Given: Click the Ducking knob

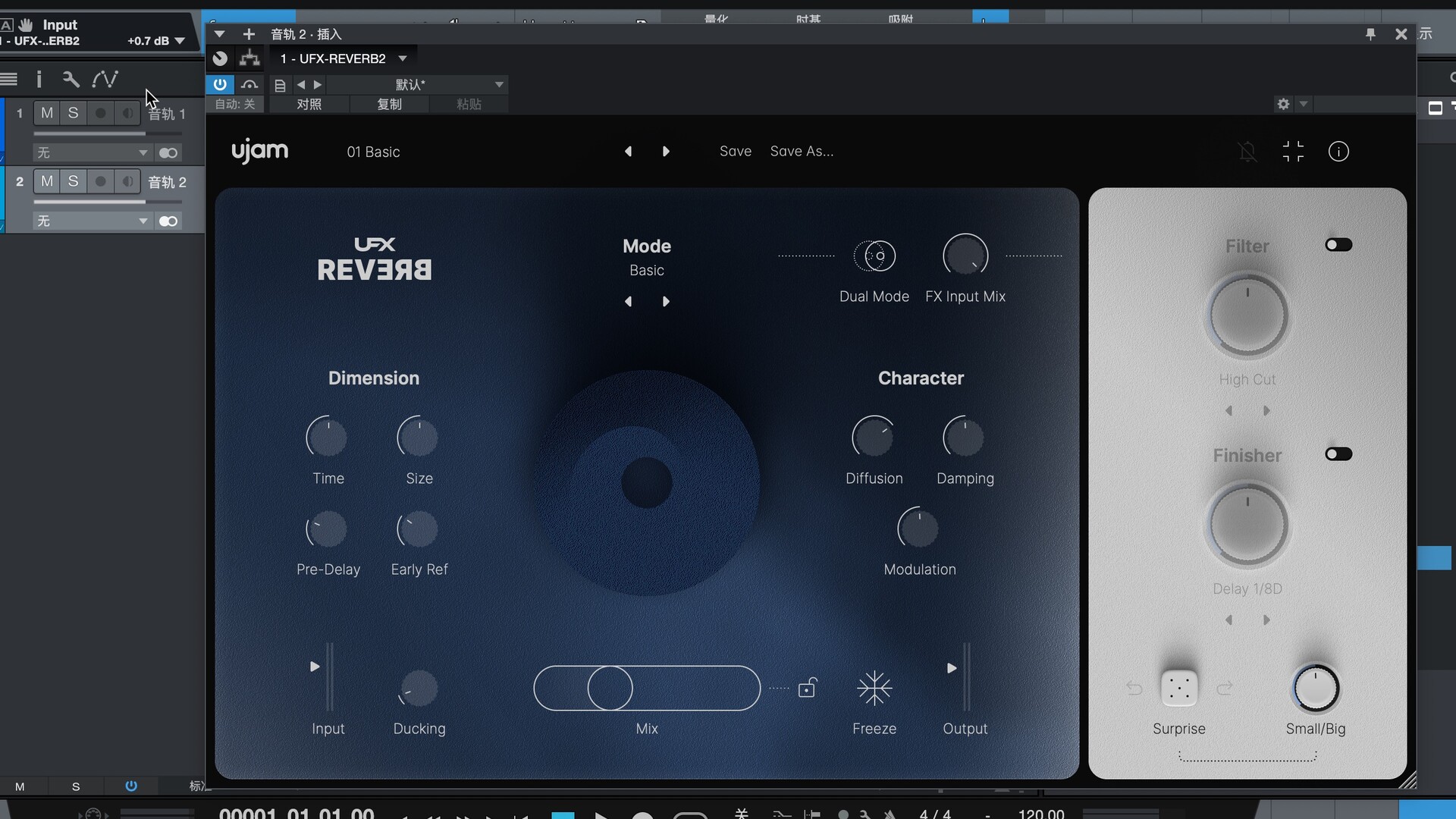Looking at the screenshot, I should (x=419, y=688).
